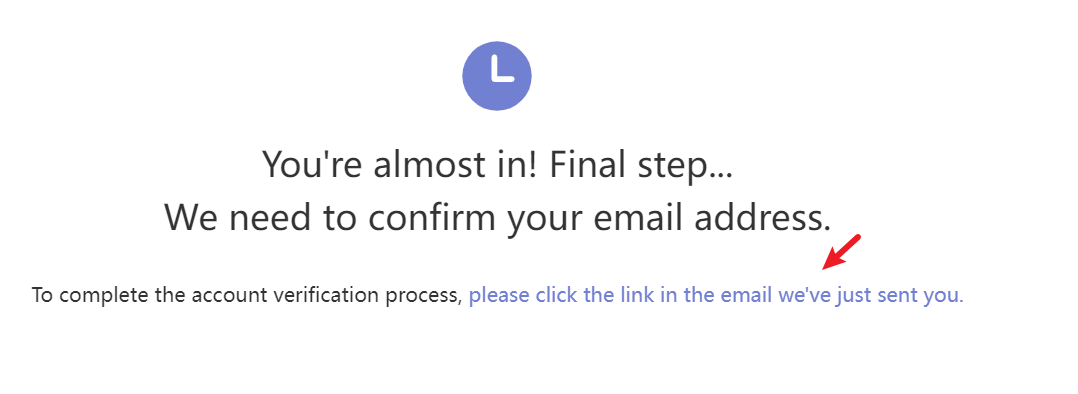Click the purple clock icon
This screenshot has width=1078, height=394.
point(496,76)
